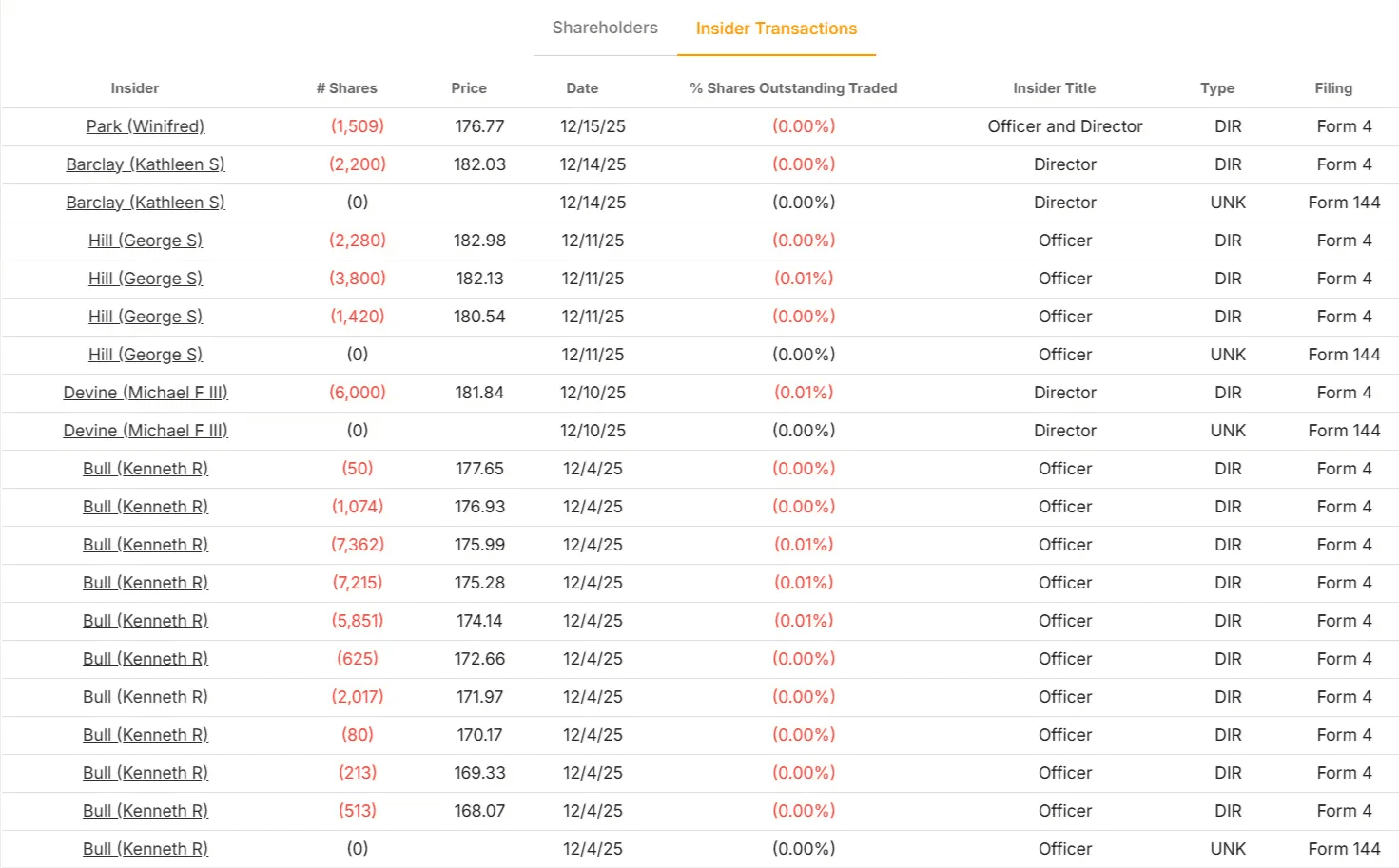This screenshot has width=1399, height=868.
Task: Switch to the Shareholders tab
Action: (x=605, y=28)
